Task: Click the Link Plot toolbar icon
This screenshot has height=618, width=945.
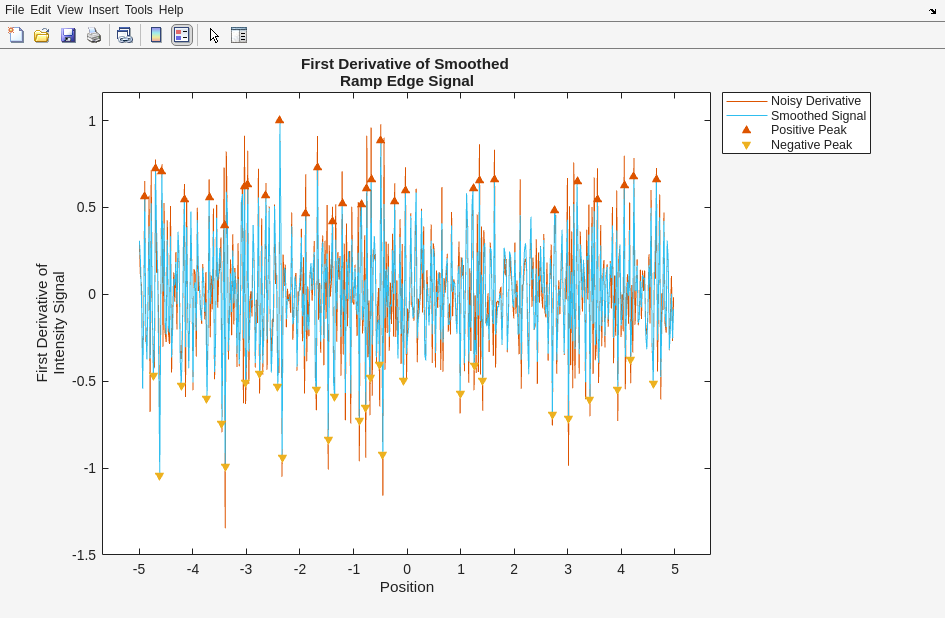Action: click(124, 35)
